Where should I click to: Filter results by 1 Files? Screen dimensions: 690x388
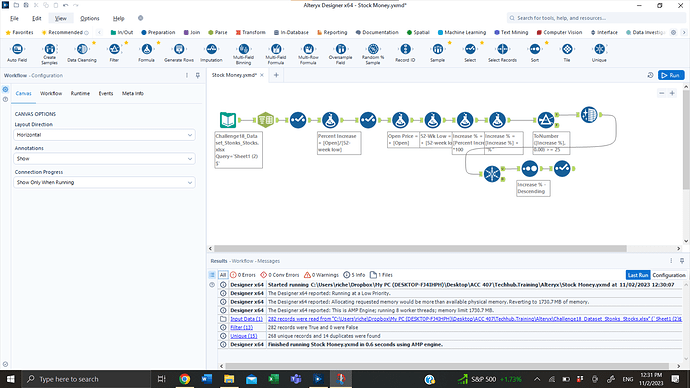pos(382,275)
